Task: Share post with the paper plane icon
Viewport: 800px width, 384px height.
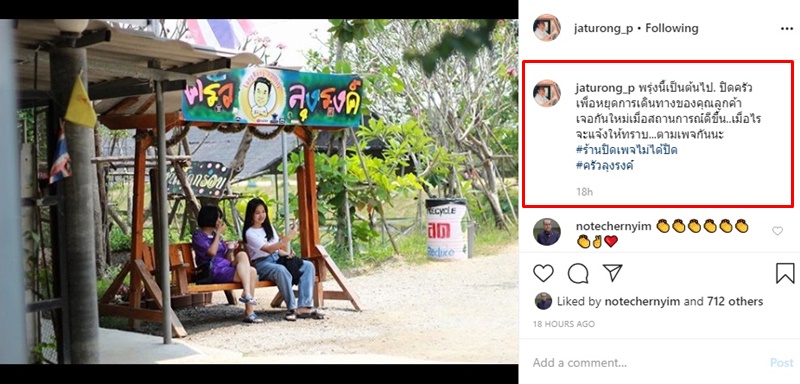Action: point(612,273)
